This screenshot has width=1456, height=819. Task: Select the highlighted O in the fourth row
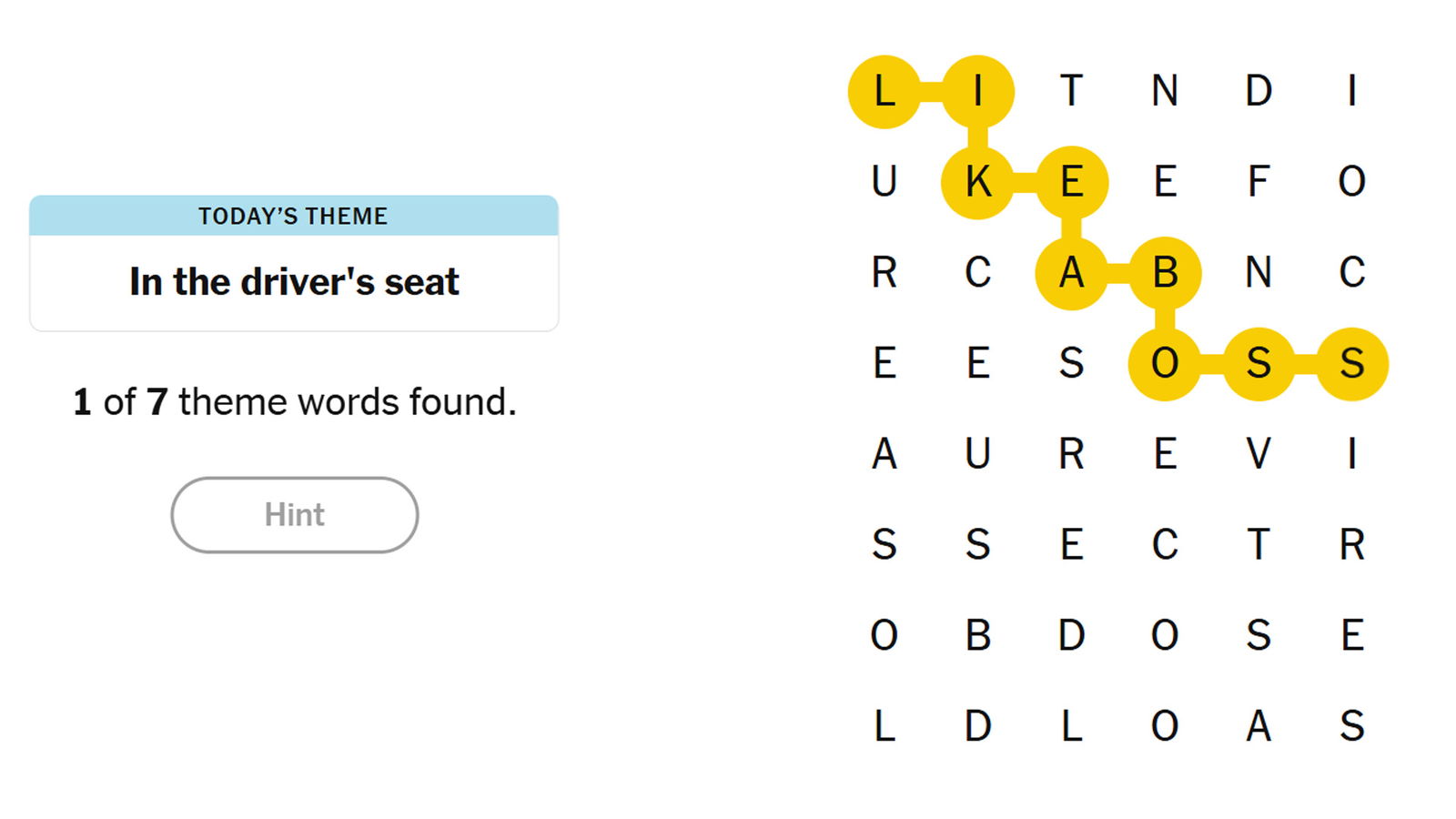[1165, 364]
